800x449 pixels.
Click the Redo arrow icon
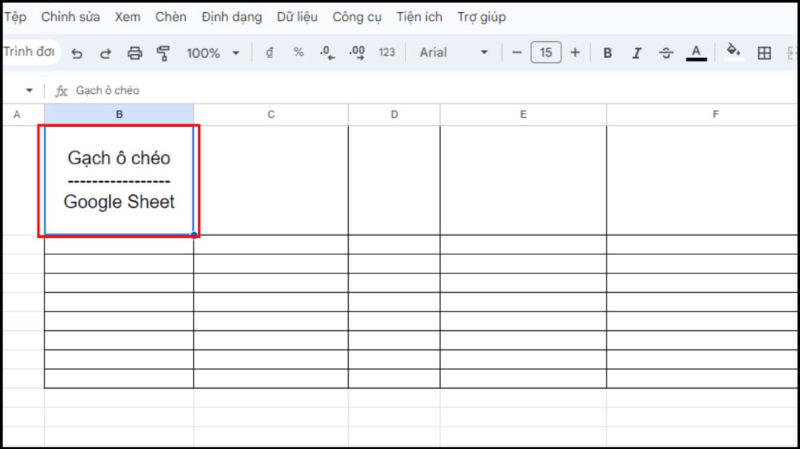pyautogui.click(x=105, y=53)
